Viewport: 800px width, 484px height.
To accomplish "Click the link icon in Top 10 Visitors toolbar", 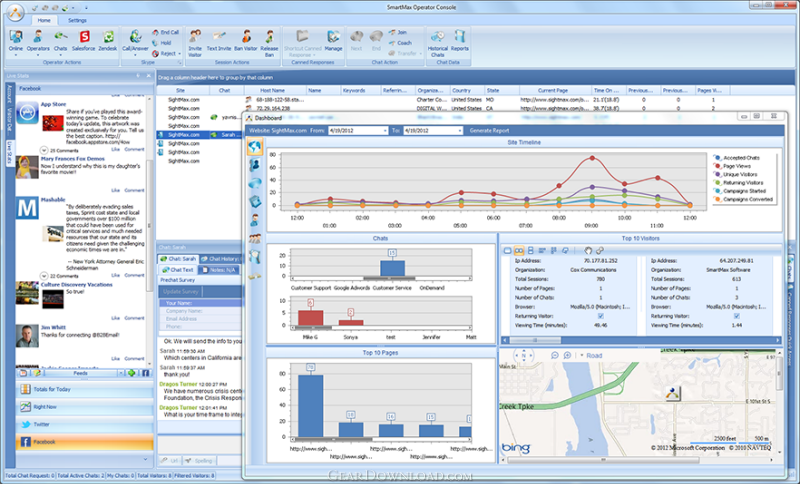I will pos(600,250).
